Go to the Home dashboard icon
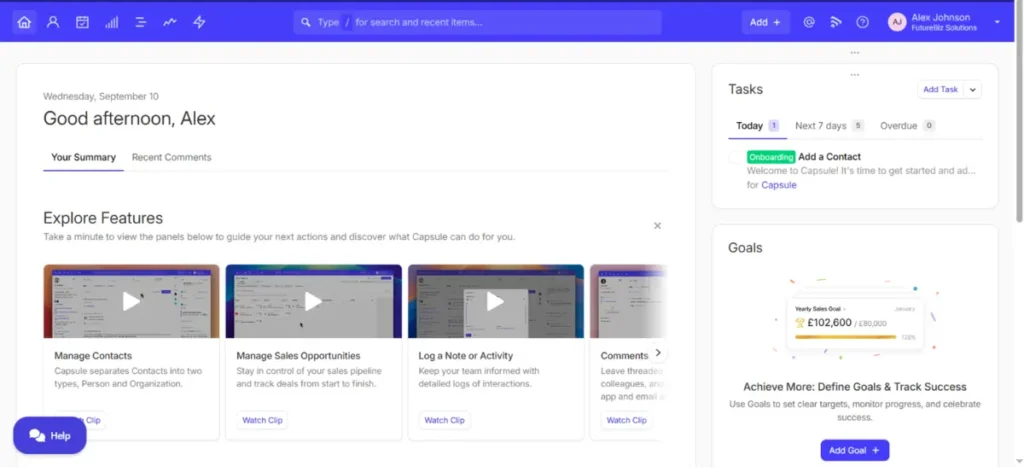 (24, 22)
